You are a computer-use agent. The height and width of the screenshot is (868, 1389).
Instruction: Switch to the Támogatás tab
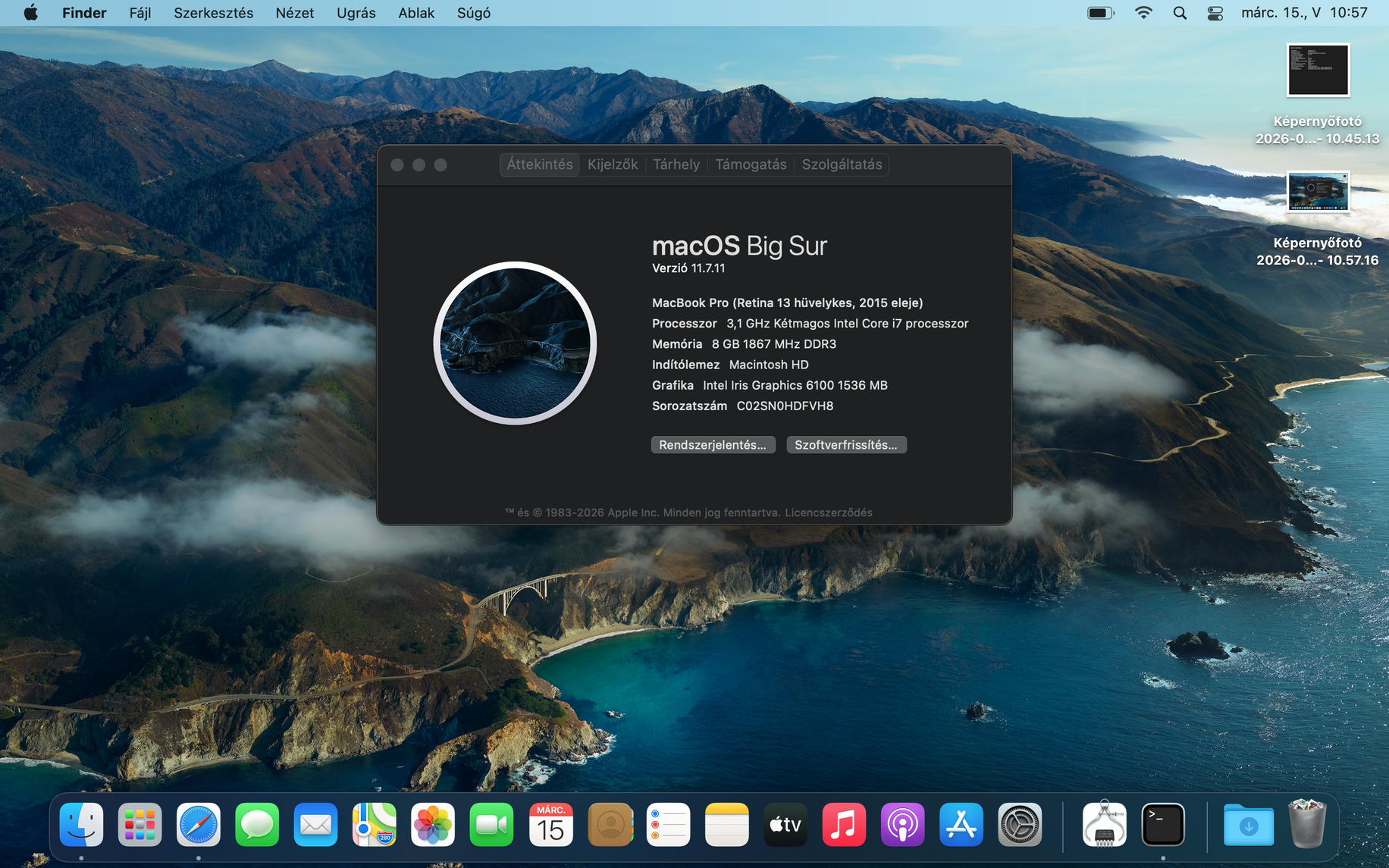(x=751, y=165)
